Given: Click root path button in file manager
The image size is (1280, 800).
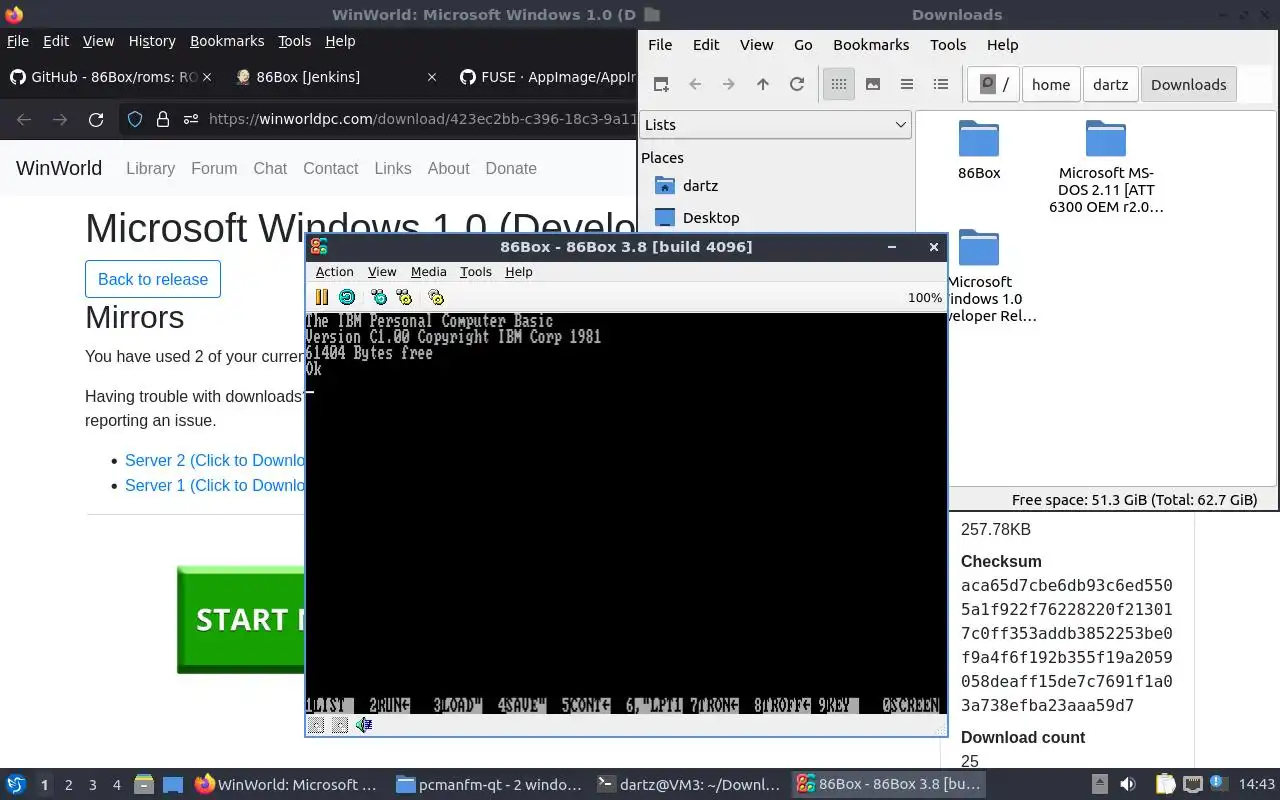Looking at the screenshot, I should (995, 85).
